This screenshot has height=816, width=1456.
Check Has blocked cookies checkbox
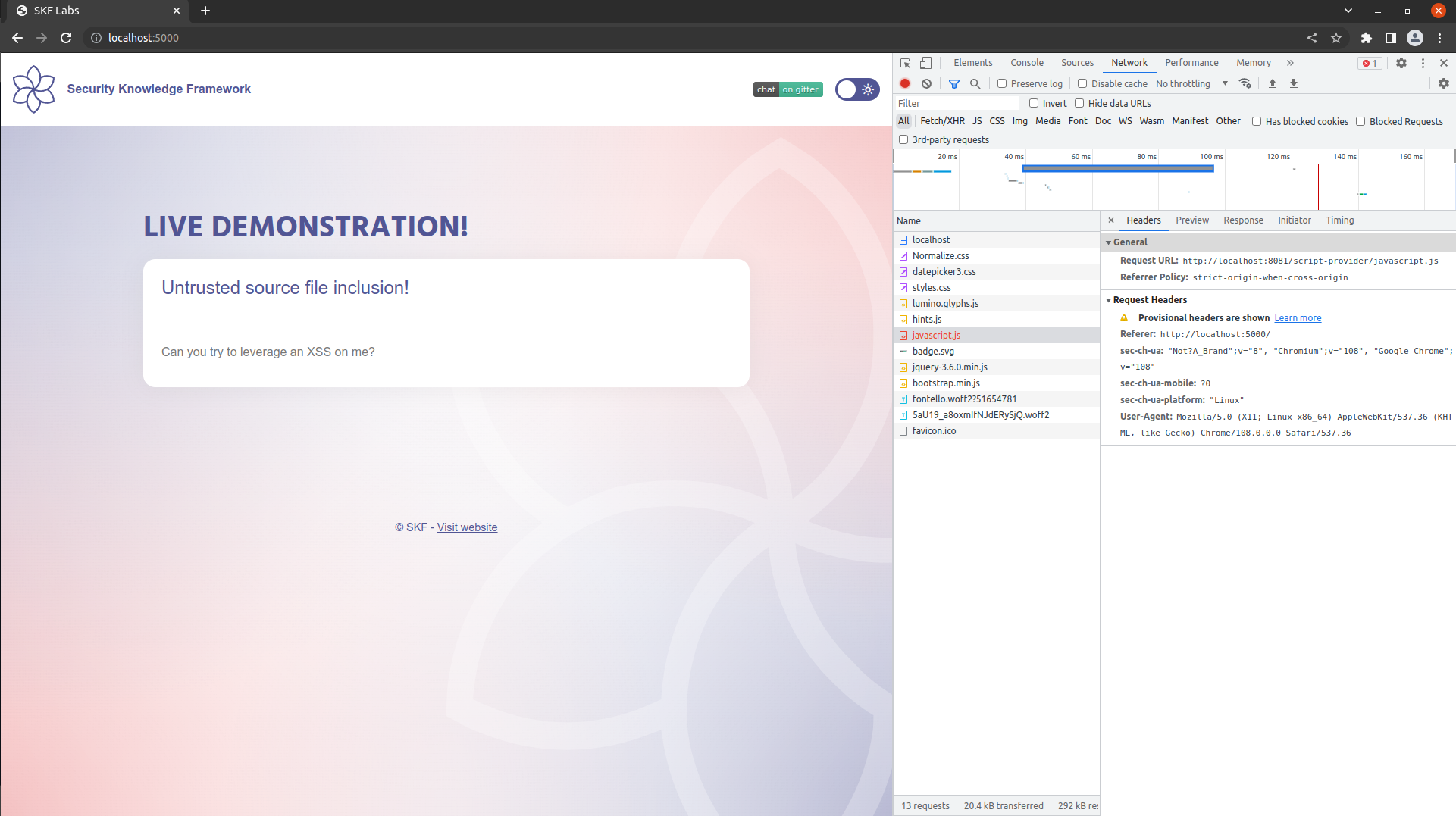click(x=1257, y=121)
